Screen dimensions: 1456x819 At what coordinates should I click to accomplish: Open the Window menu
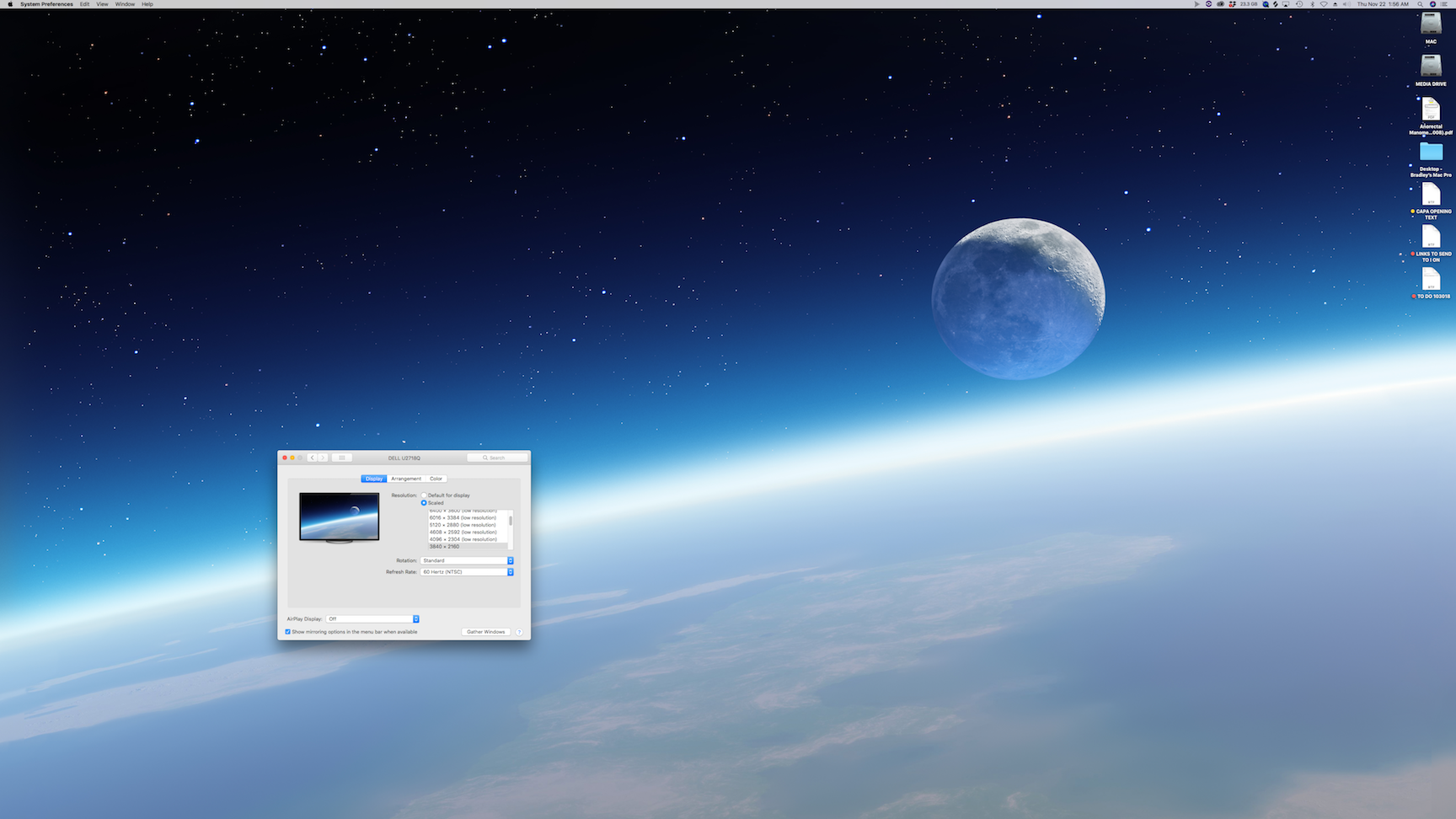tap(125, 4)
